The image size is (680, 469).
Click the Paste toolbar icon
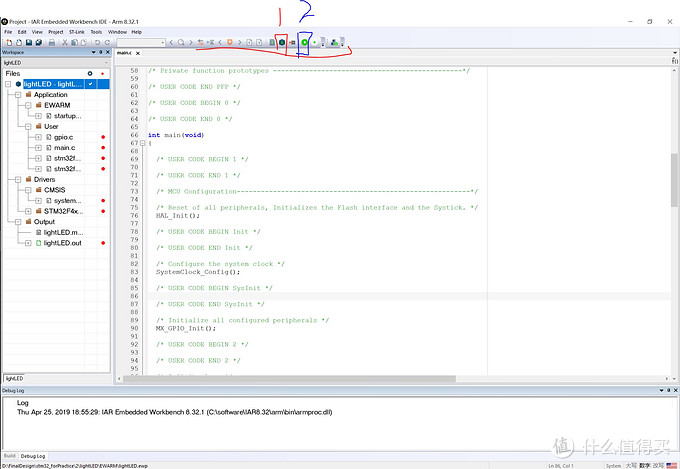tap(83, 43)
